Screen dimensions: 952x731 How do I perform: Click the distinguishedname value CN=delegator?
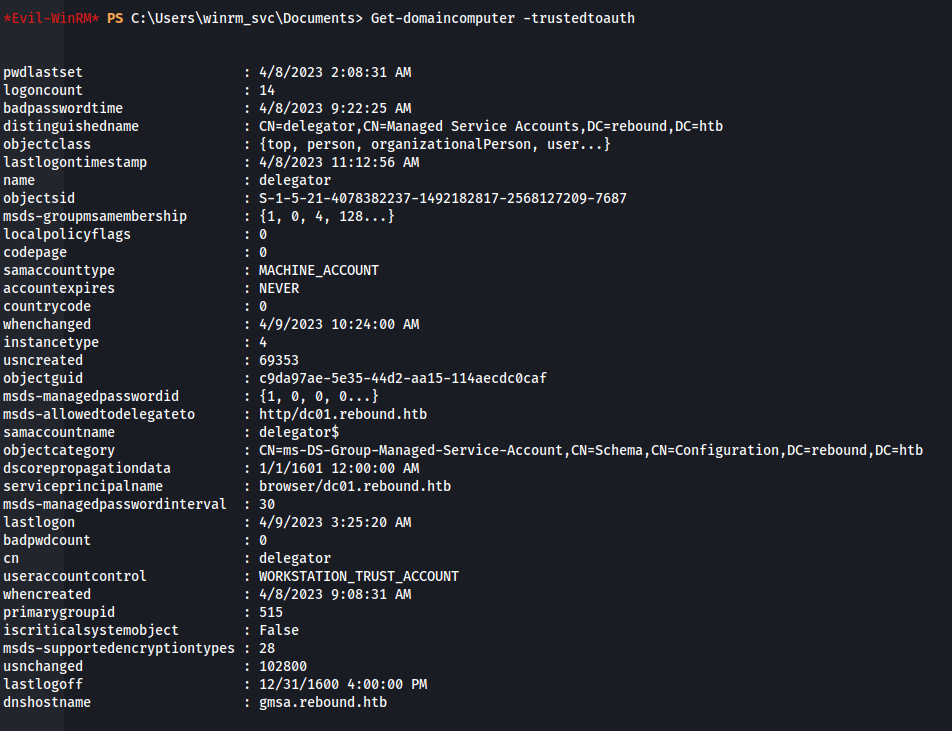click(490, 126)
